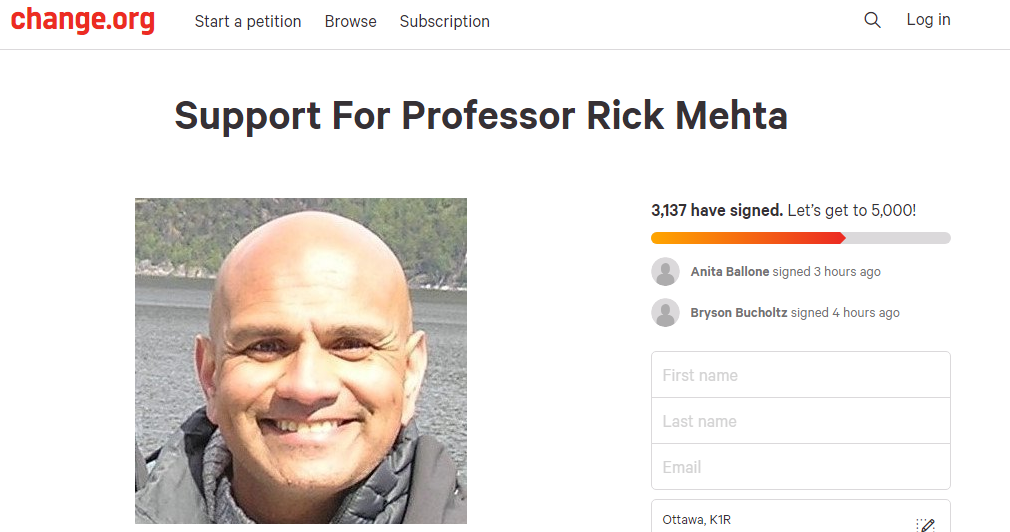1010x532 pixels.
Task: Click the change.org logo
Action: pyautogui.click(x=83, y=20)
